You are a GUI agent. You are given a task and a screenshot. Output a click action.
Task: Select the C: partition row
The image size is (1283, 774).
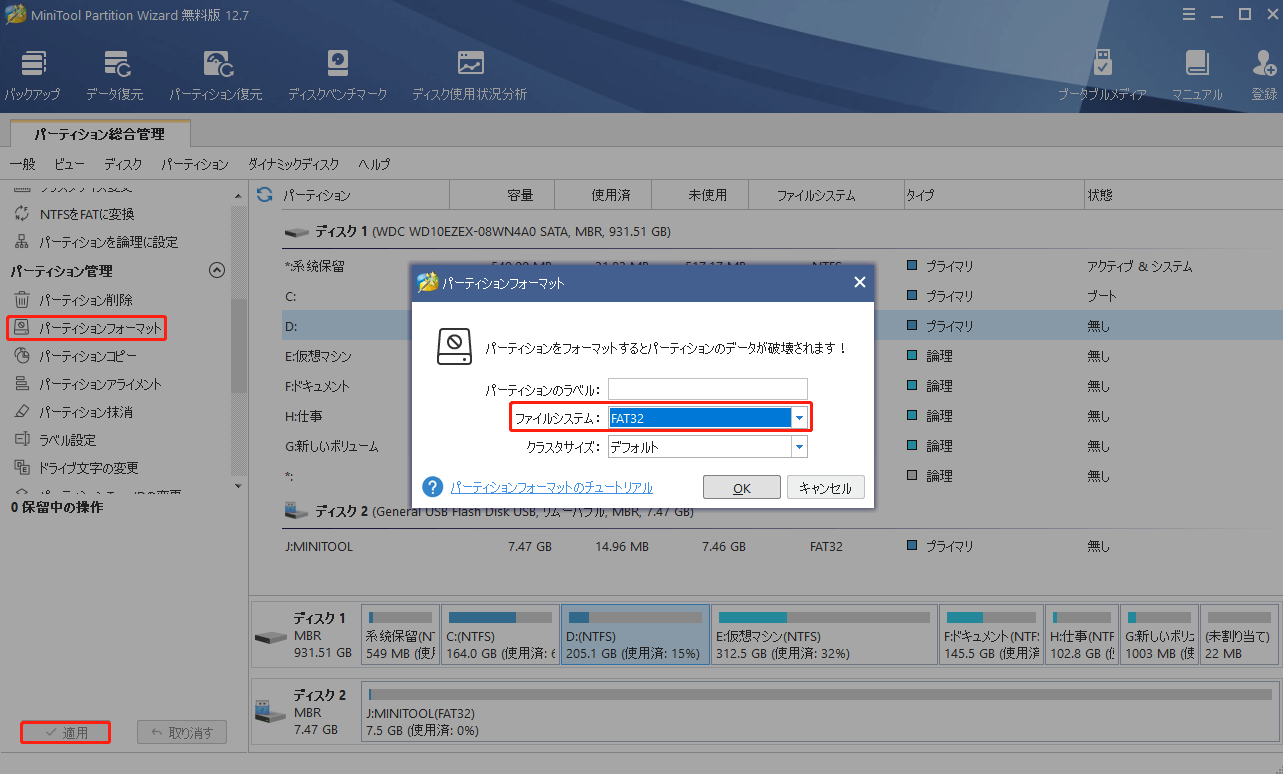(x=780, y=297)
